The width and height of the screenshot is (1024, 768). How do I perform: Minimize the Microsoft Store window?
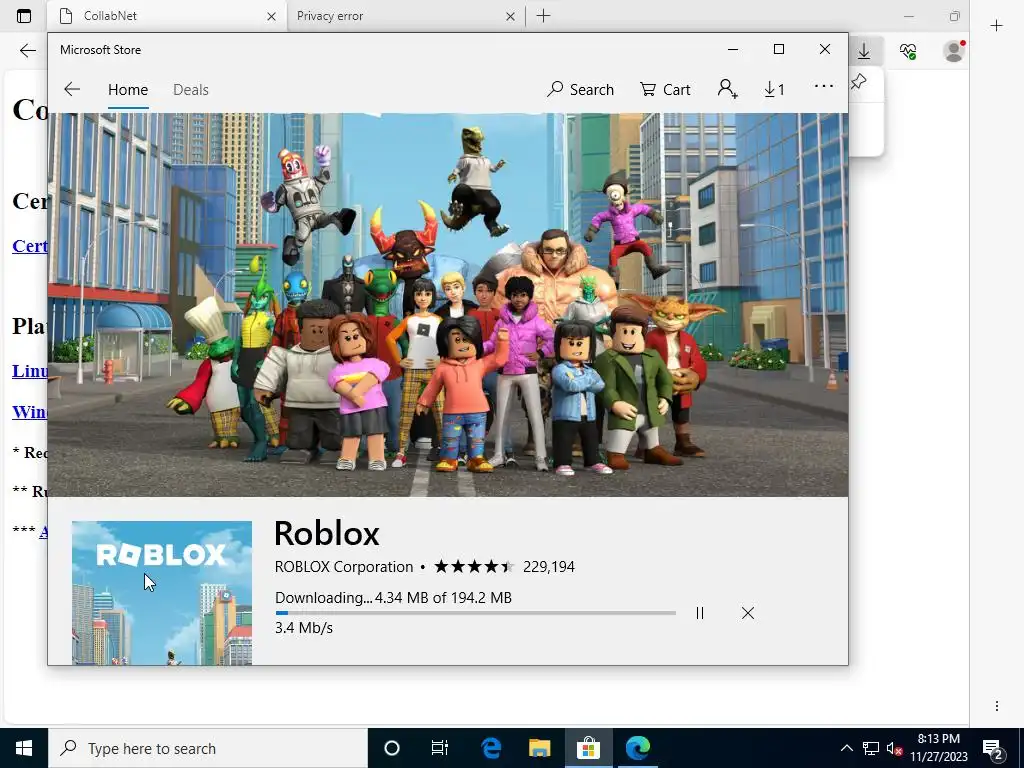(733, 50)
